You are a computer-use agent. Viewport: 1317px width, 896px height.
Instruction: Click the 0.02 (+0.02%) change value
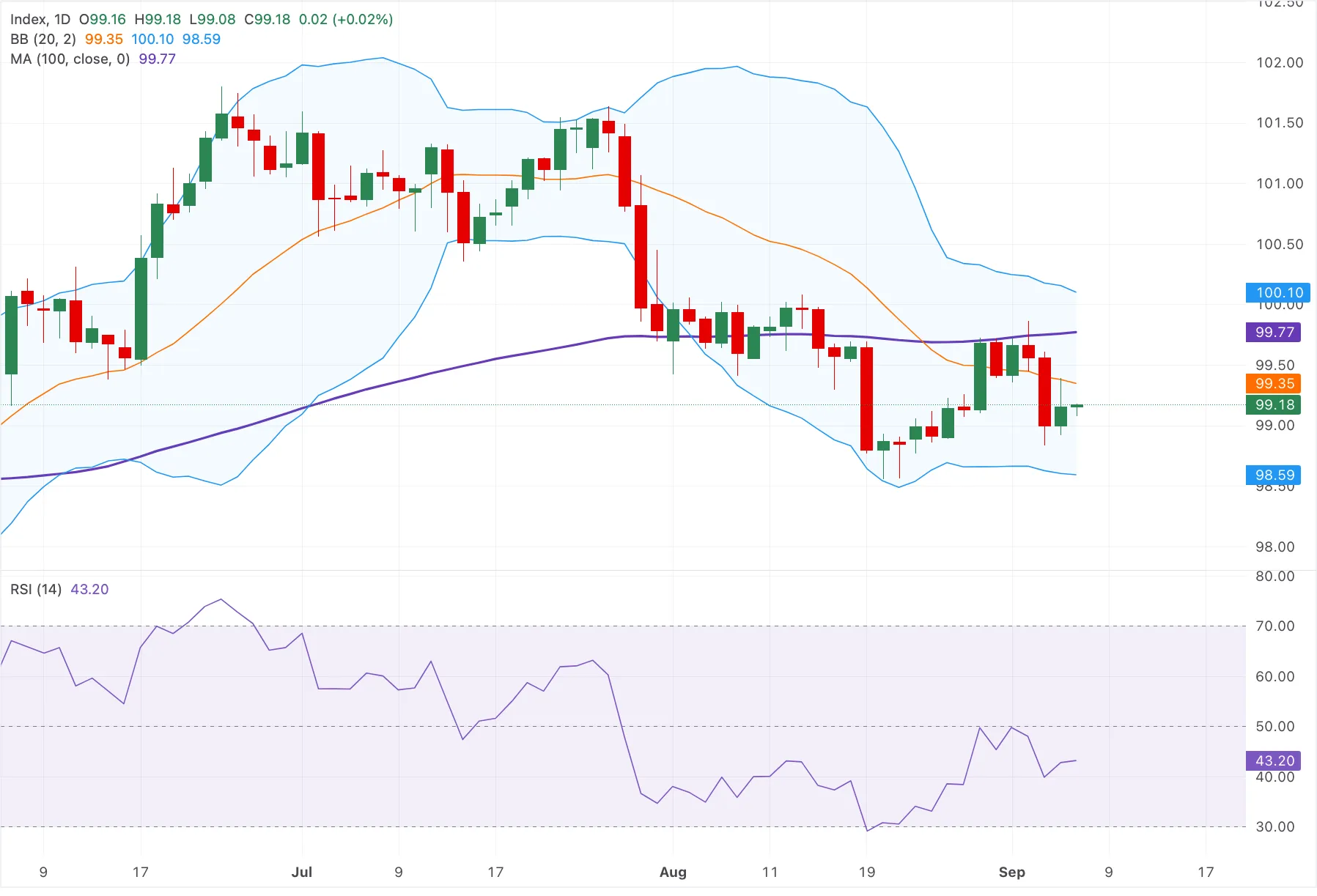[x=346, y=20]
